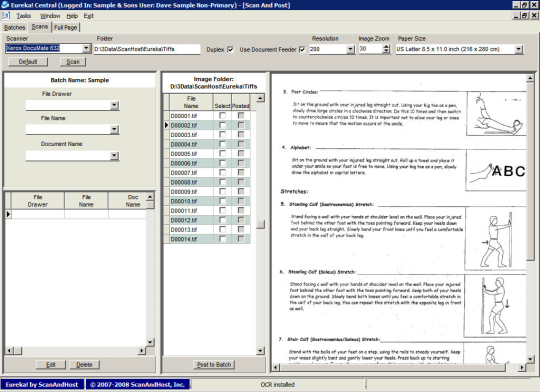540x392 pixels.
Task: Click the Edit button
Action: 51,364
